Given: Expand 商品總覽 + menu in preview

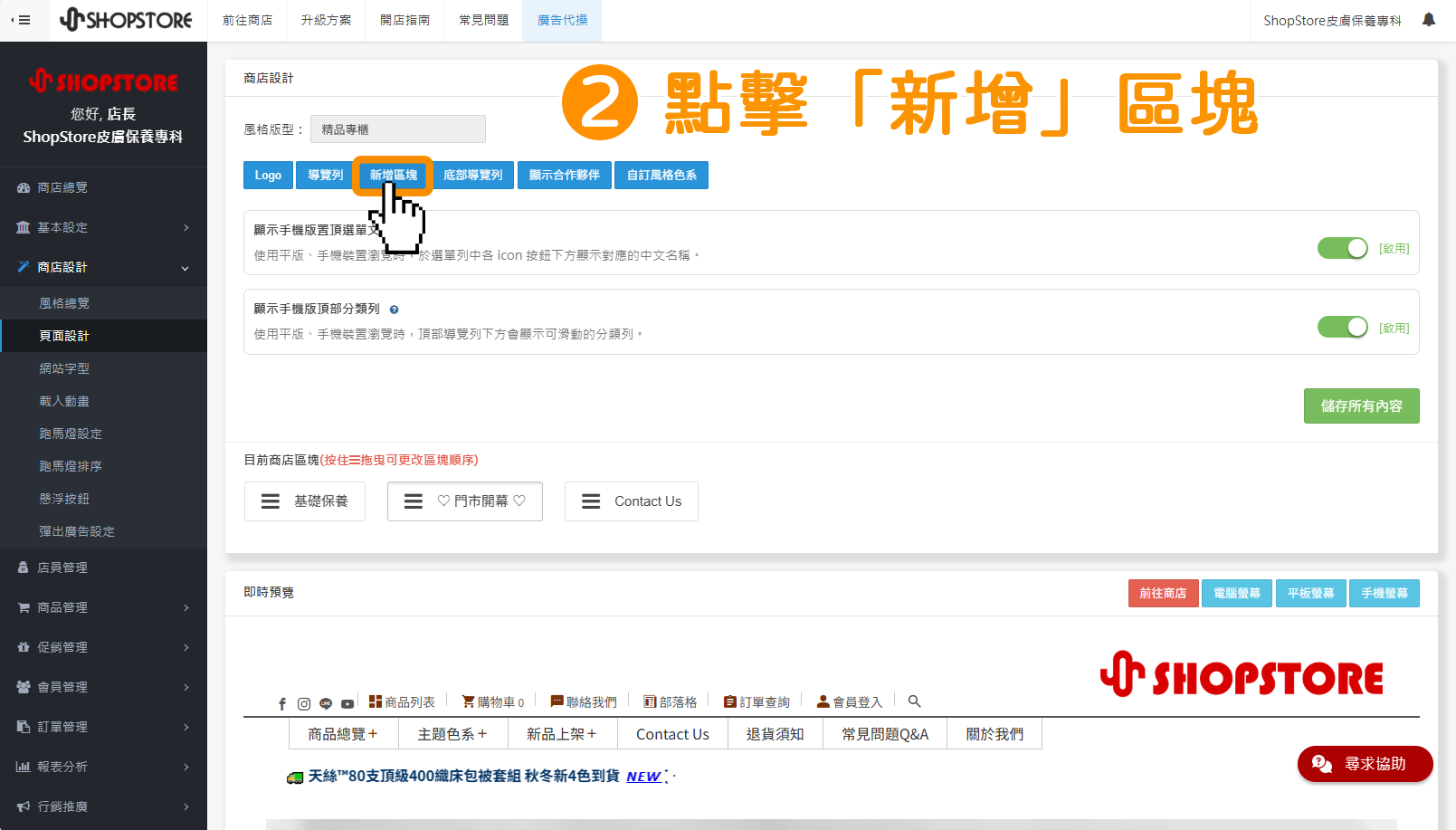Looking at the screenshot, I should [x=343, y=734].
